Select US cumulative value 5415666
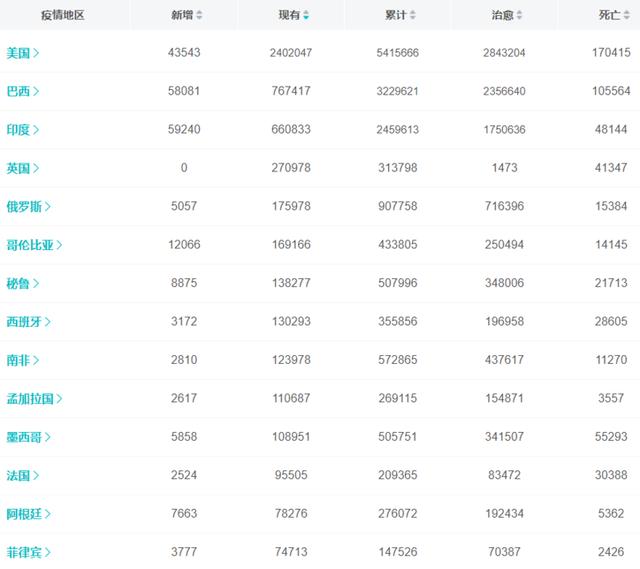Screen dimensions: 640x569 pyautogui.click(x=398, y=53)
